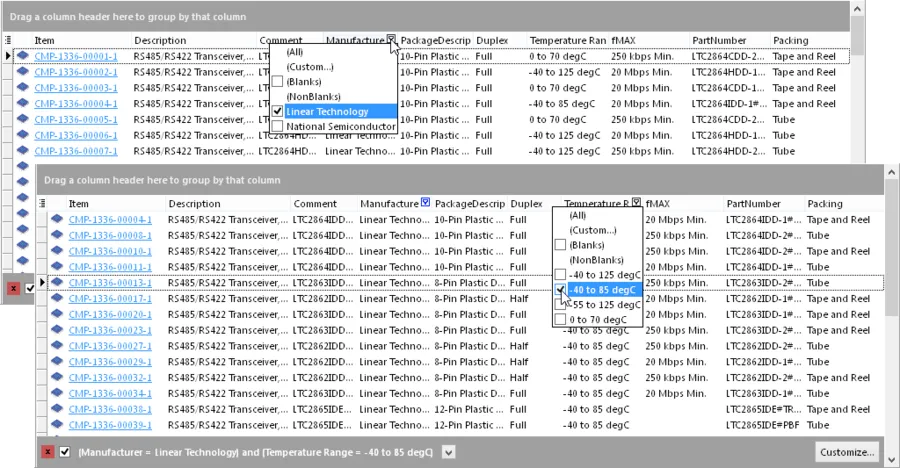
Task: Choose (Custom...) in Temperature Range filter list
Action: (x=592, y=230)
